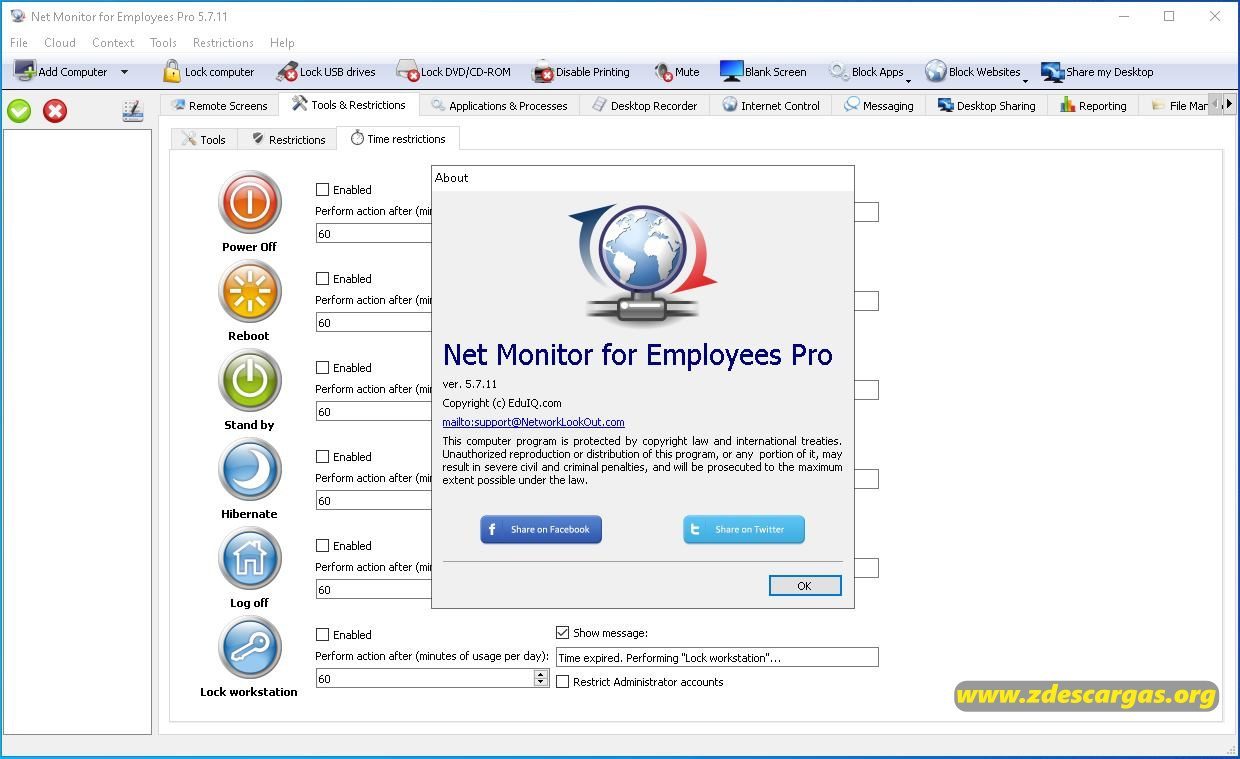The height and width of the screenshot is (759, 1240).
Task: Uncheck Show message for Lock workstation
Action: pos(562,632)
